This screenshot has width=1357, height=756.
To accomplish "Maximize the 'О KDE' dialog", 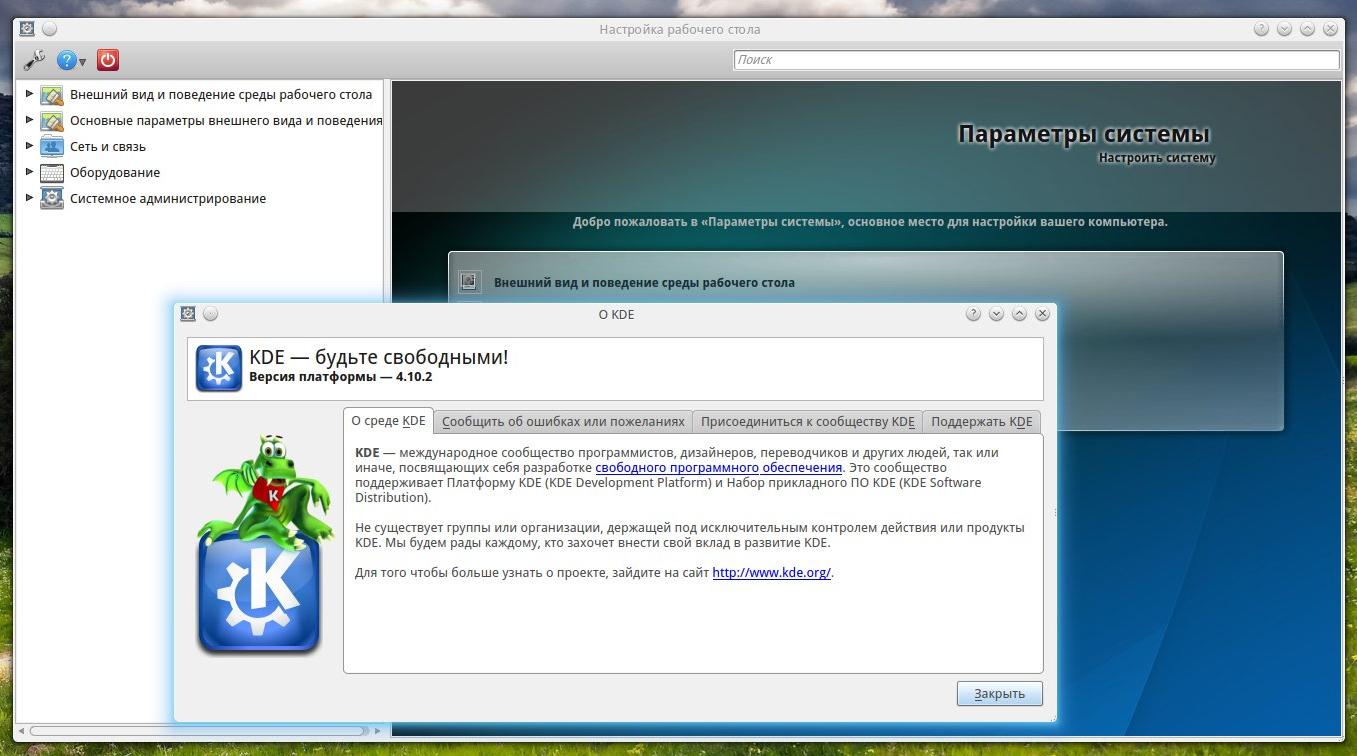I will [1019, 314].
